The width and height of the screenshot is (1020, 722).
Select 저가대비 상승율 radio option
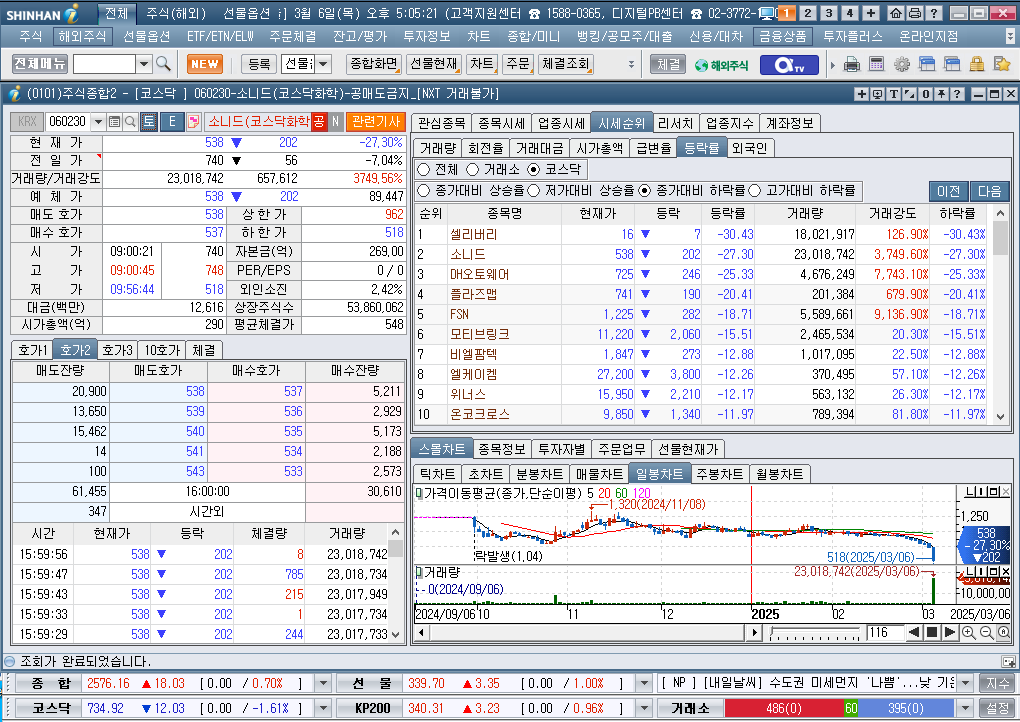(534, 191)
